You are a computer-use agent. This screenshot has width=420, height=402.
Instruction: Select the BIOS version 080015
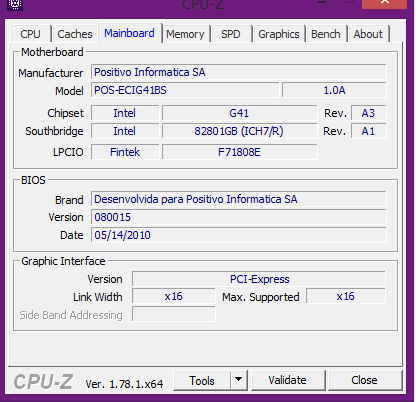pos(239,217)
